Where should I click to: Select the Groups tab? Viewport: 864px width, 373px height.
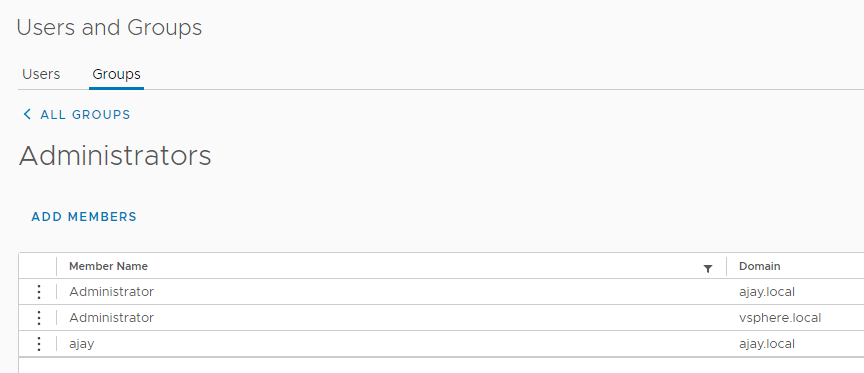[x=116, y=74]
